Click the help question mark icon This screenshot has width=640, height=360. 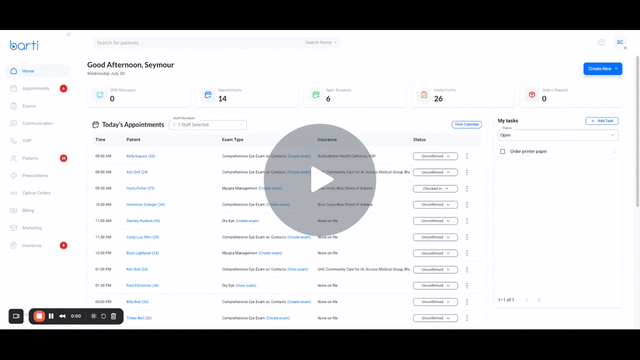(601, 42)
